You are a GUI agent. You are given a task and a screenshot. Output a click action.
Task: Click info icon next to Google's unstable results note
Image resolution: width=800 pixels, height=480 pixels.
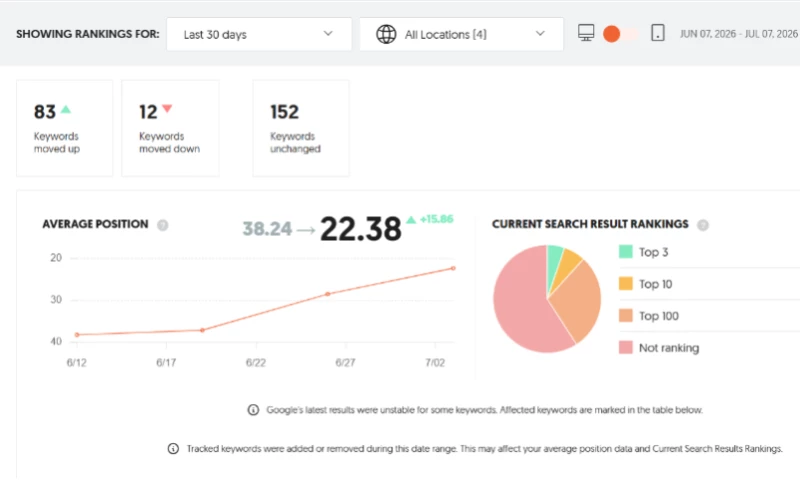[x=253, y=410]
